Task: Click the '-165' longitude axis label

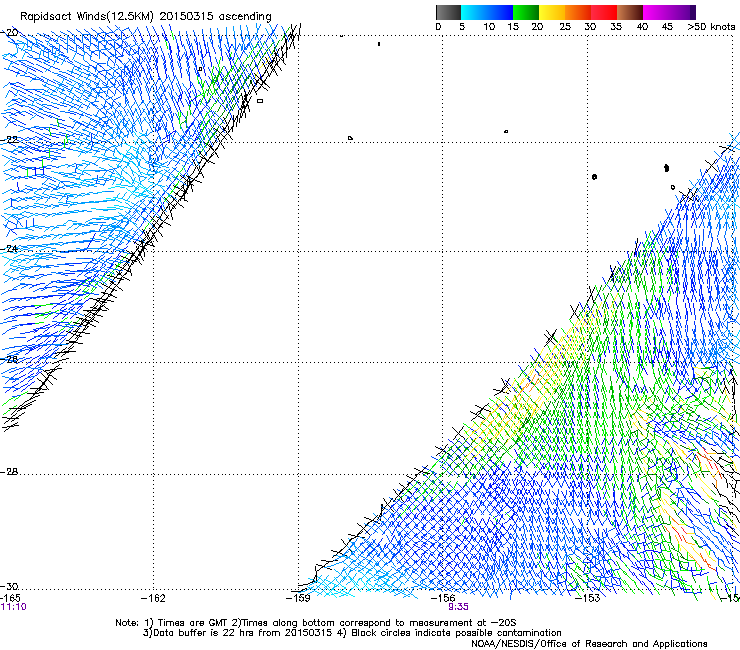Action: click(x=10, y=598)
